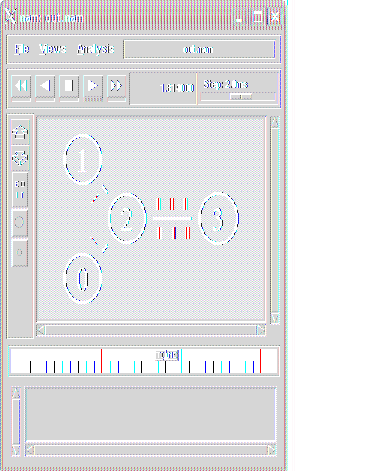The image size is (384, 471).
Task: Click right arrow of bottom panel scrollbar
Action: coord(272,450)
